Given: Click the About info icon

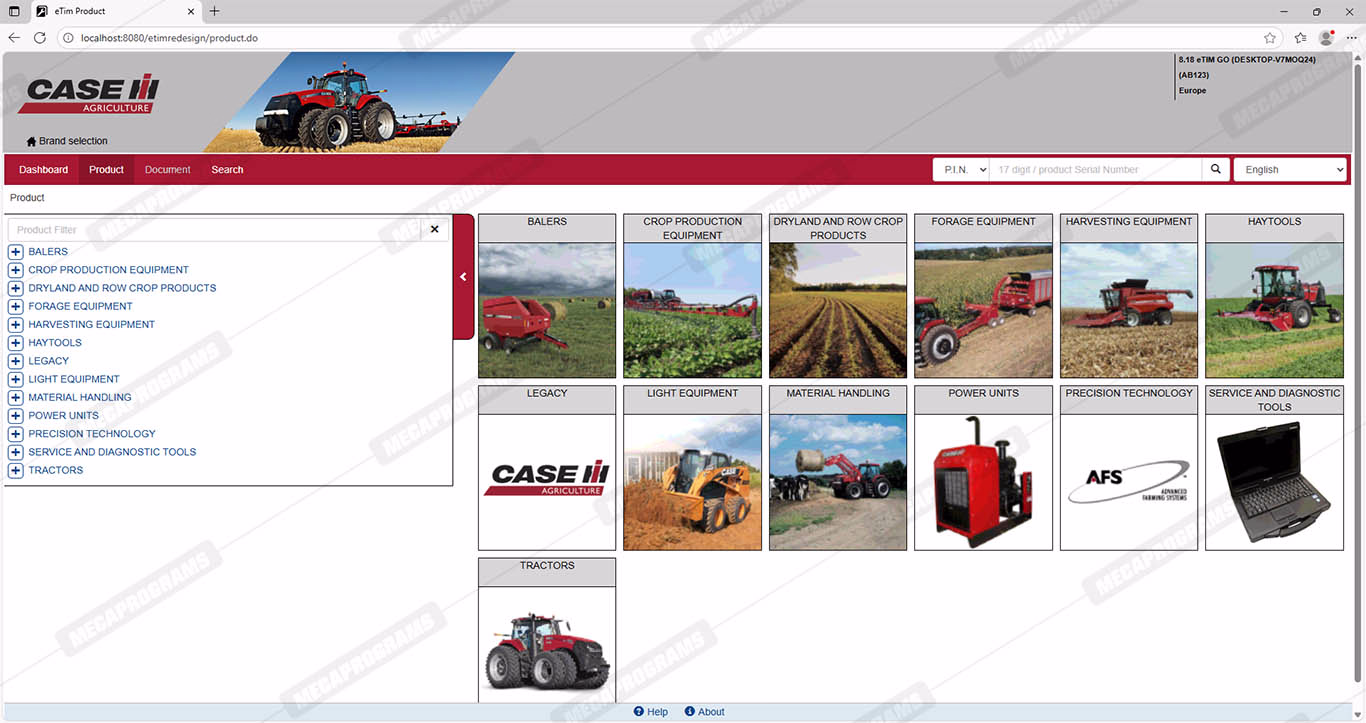Looking at the screenshot, I should [689, 712].
